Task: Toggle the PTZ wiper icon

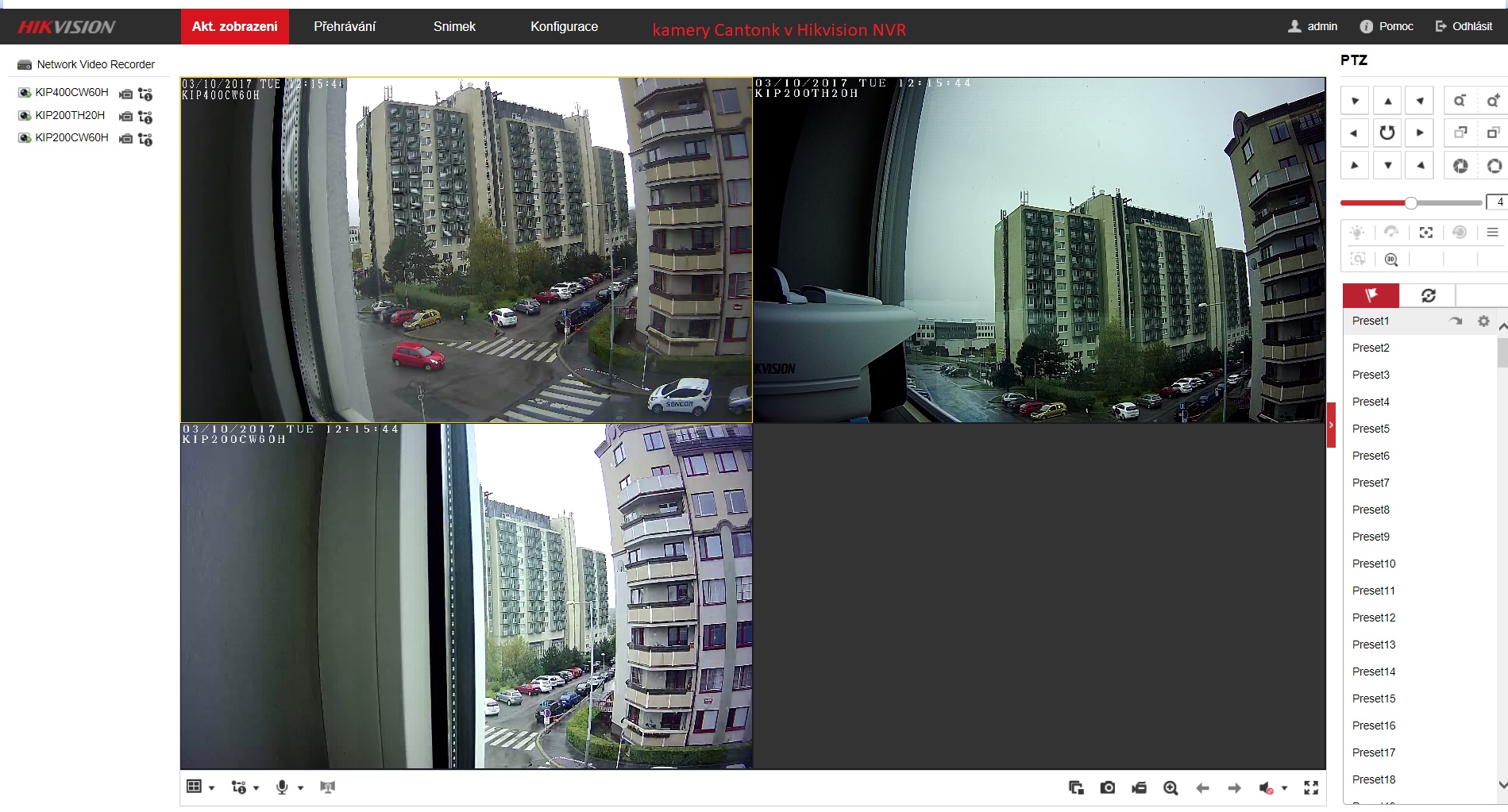Action: point(1391,233)
